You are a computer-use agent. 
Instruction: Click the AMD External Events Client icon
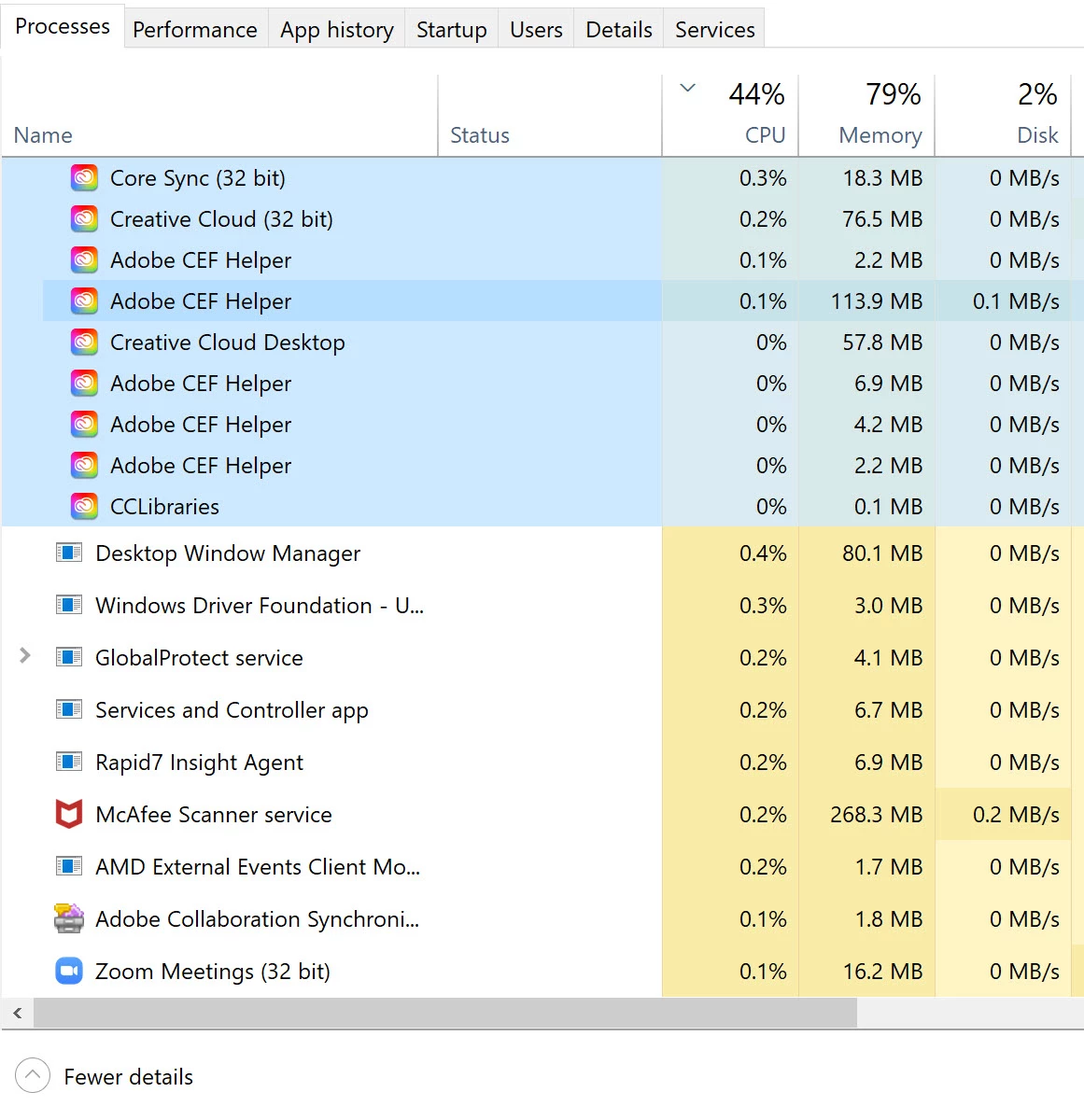pyautogui.click(x=69, y=866)
